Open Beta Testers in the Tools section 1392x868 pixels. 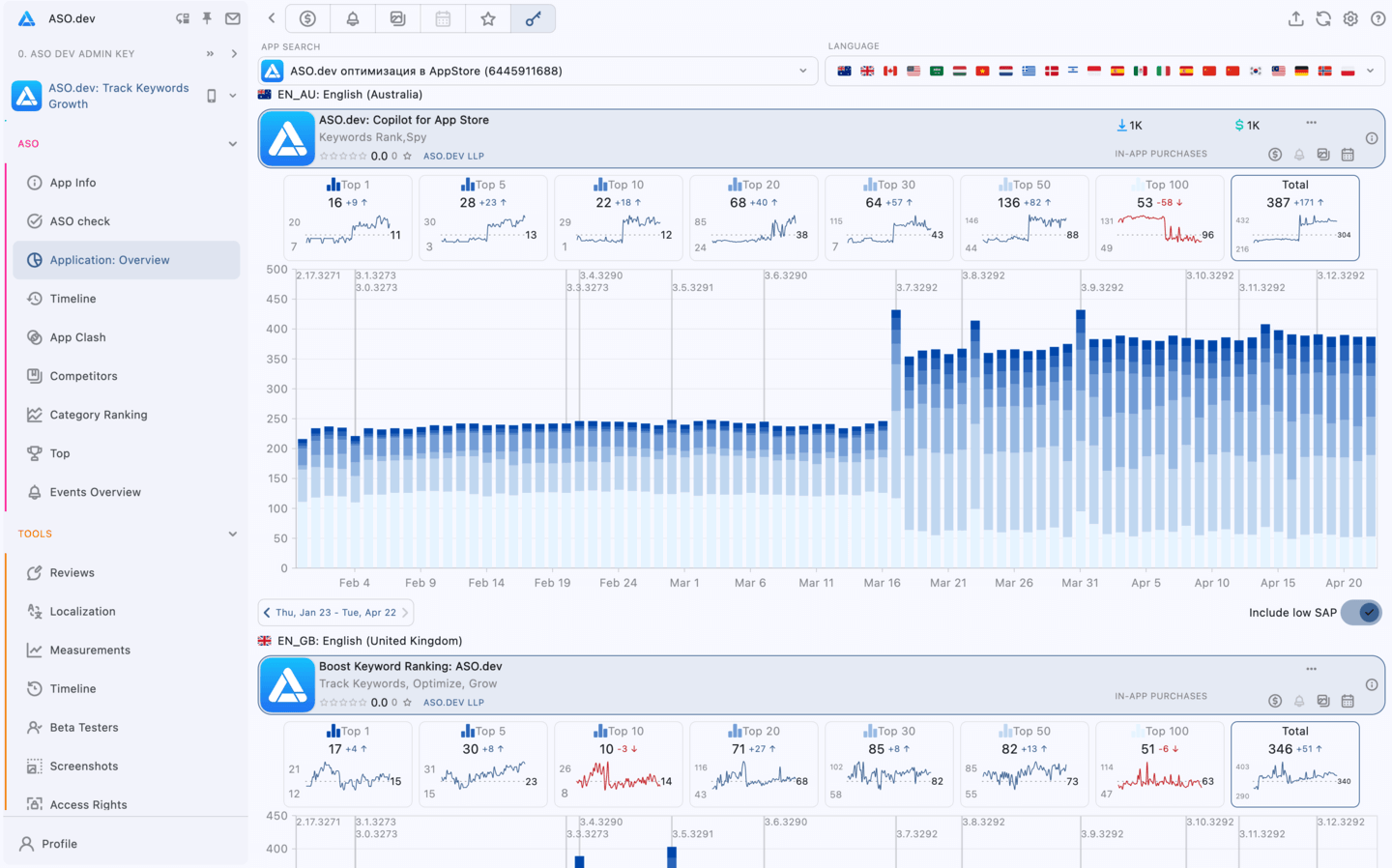85,727
